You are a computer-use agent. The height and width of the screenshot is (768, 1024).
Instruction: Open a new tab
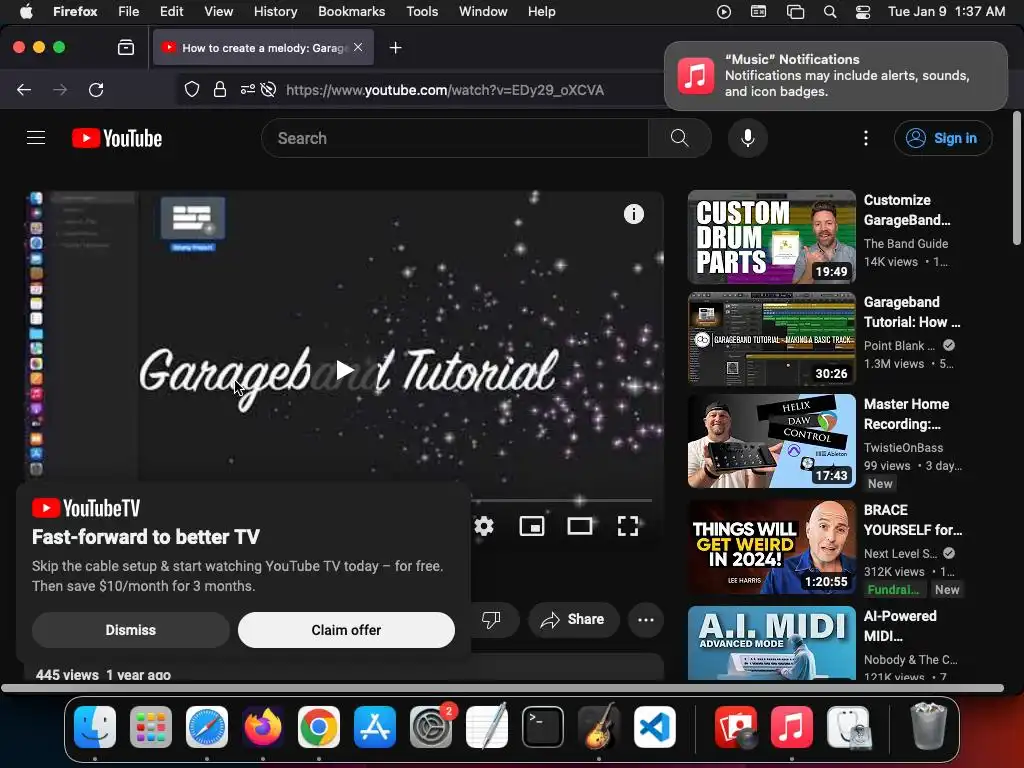pyautogui.click(x=395, y=48)
